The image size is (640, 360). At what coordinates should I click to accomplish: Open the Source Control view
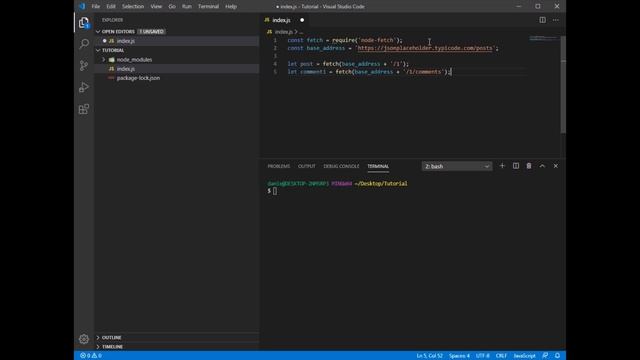[84, 65]
